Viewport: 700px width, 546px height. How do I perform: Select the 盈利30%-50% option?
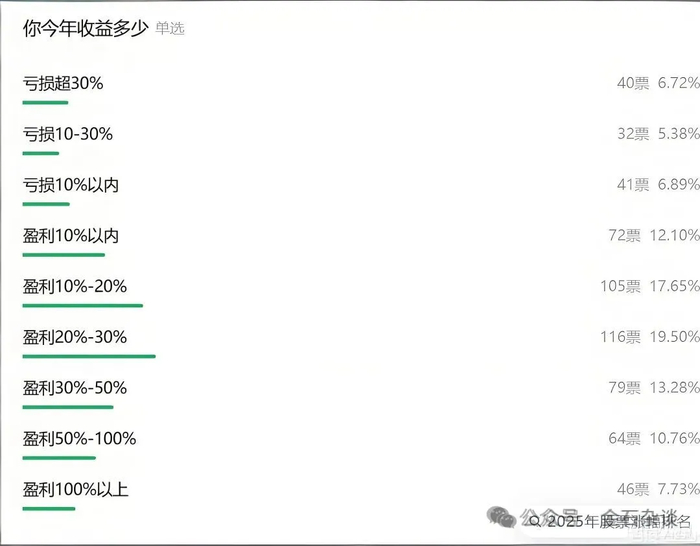tap(75, 388)
